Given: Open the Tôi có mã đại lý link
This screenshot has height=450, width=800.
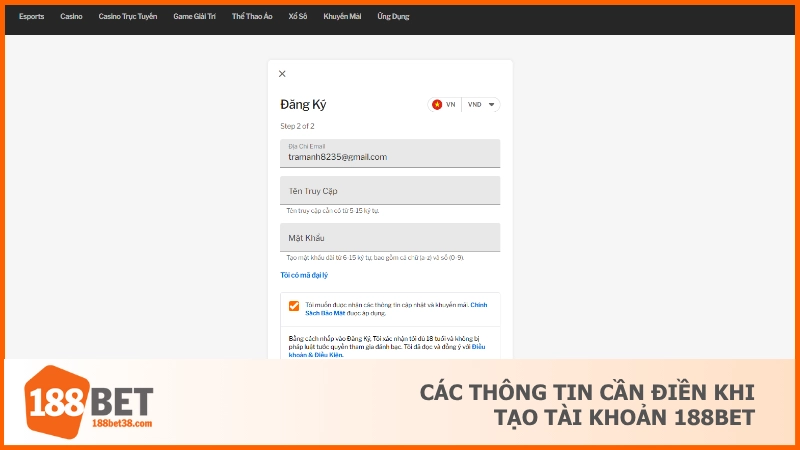Looking at the screenshot, I should 304,275.
